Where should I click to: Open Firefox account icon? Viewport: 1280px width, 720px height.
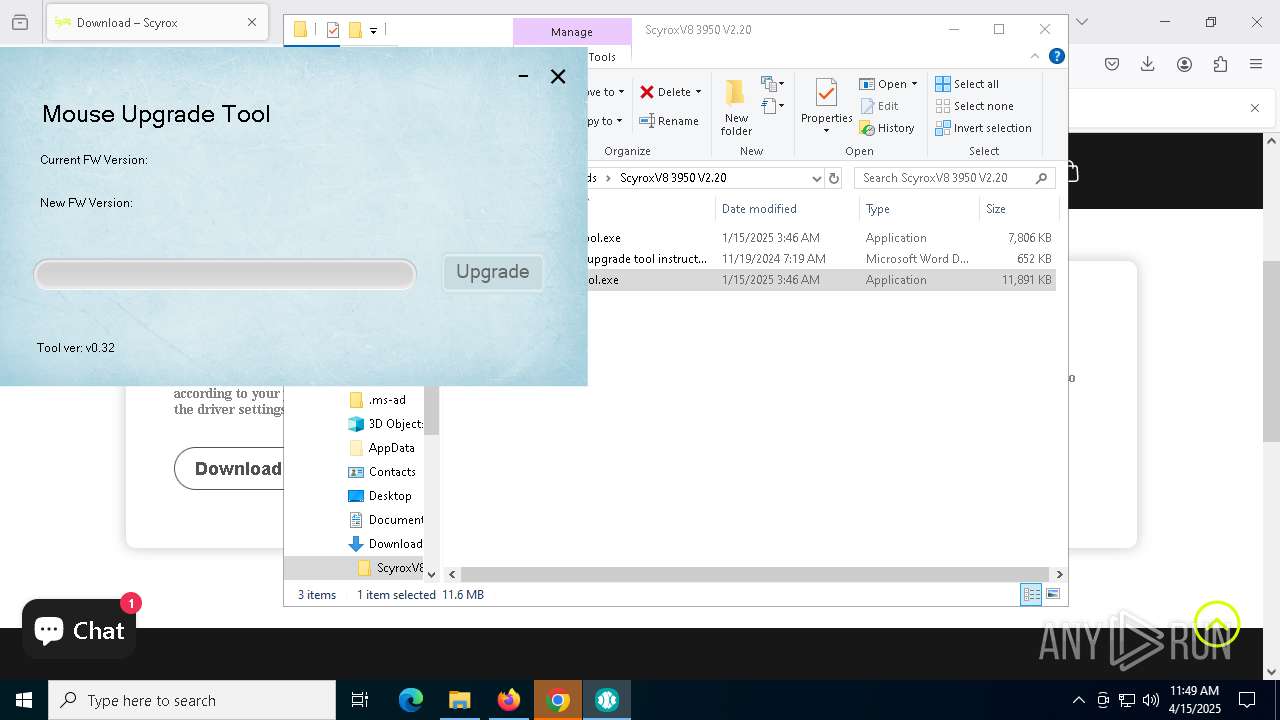point(1184,64)
